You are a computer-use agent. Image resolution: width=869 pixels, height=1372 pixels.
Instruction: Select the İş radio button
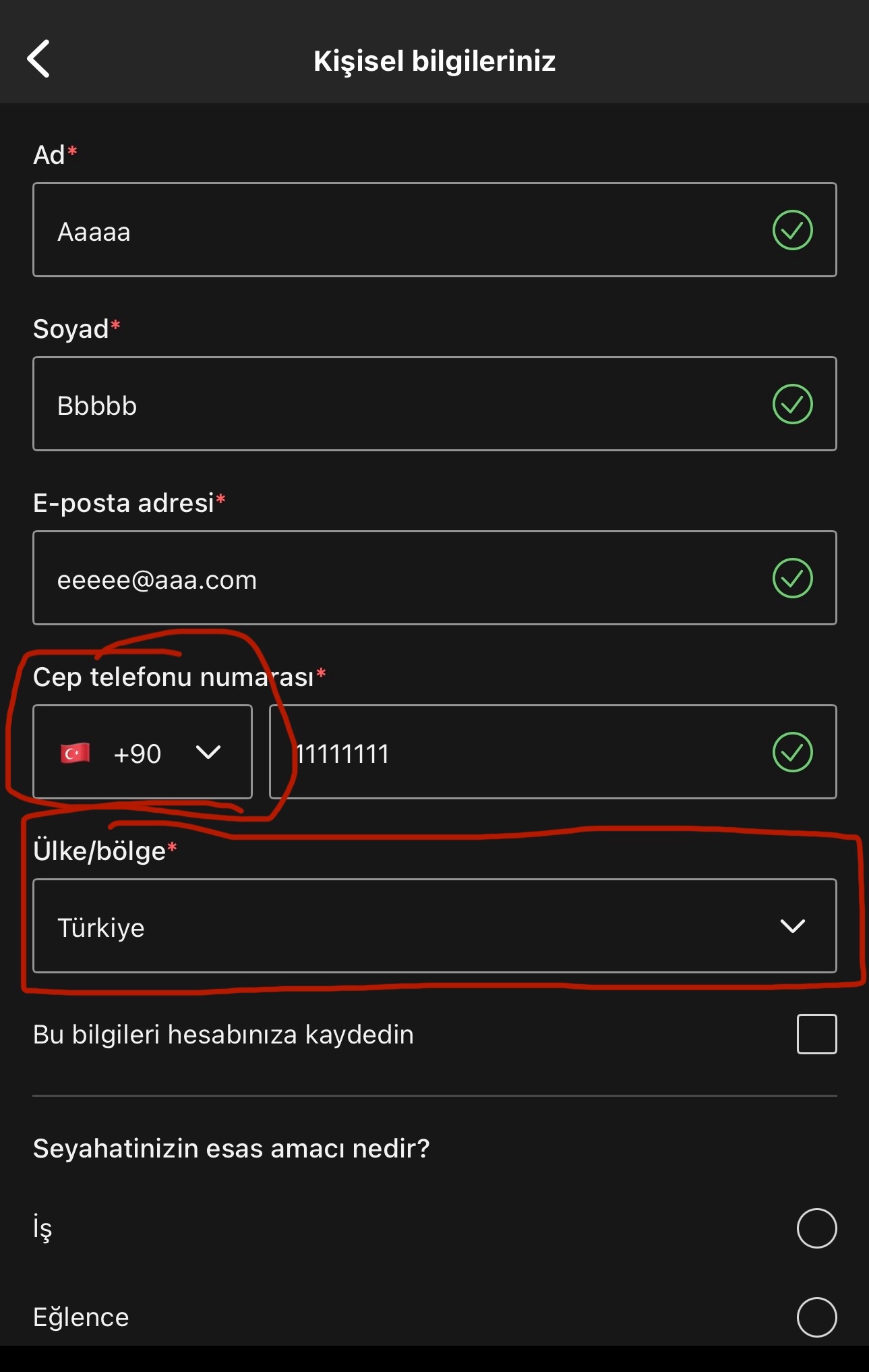[x=816, y=1228]
